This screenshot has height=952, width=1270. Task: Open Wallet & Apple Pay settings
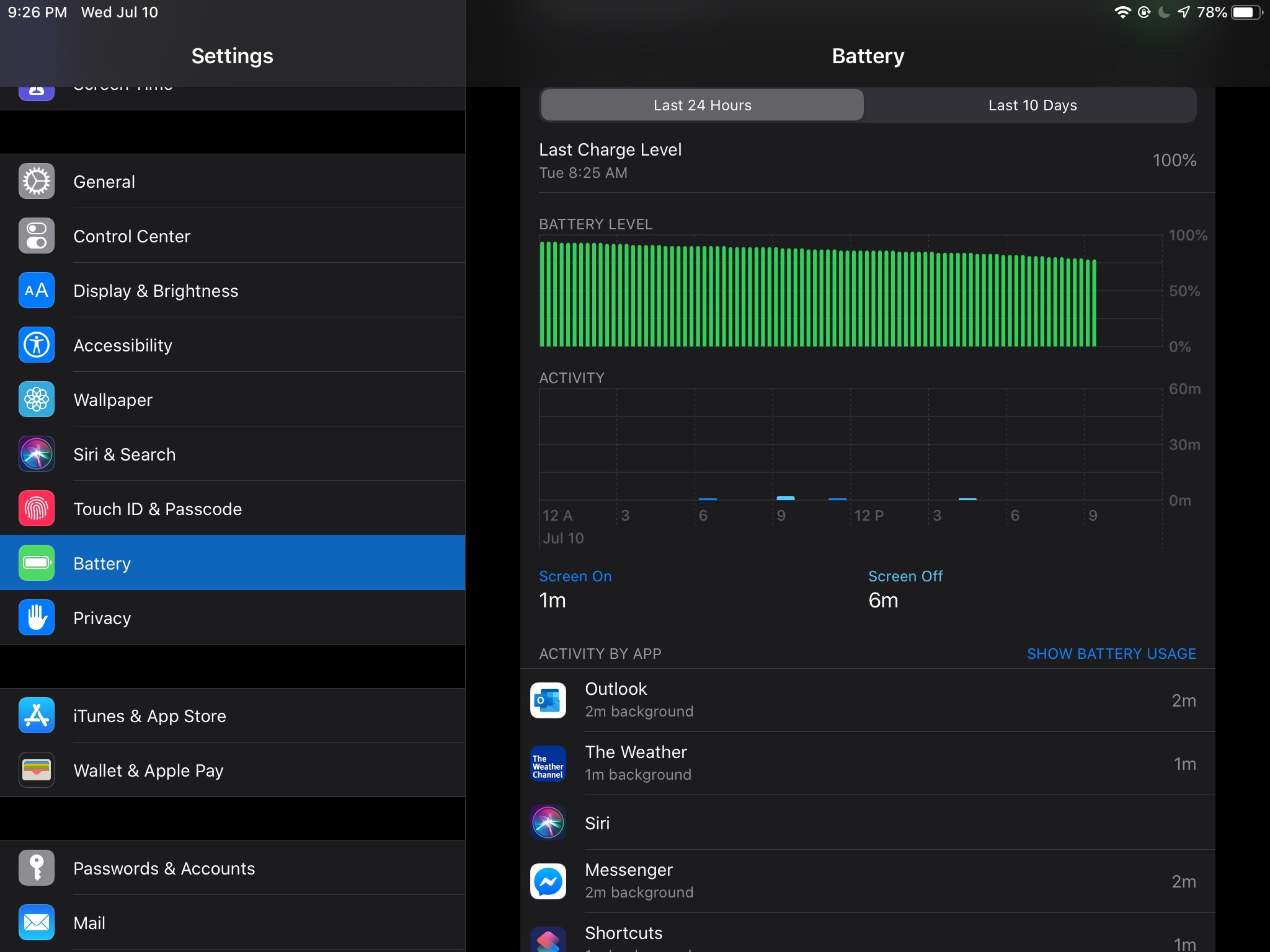[148, 770]
